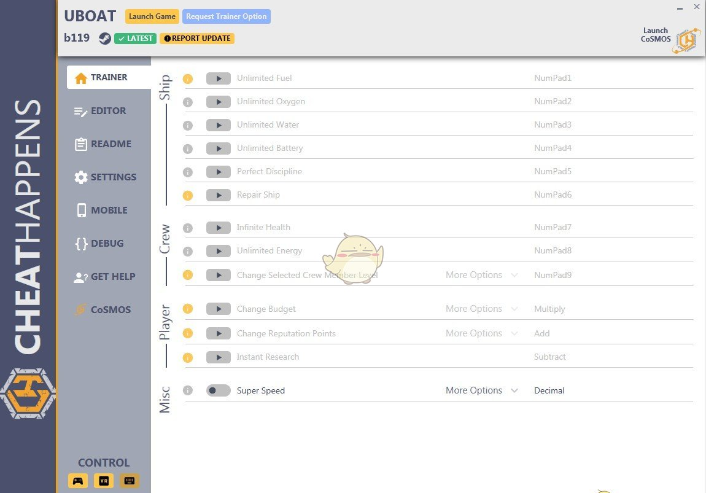Expand More Options for Change Selected Crew Member Level
Screen dimensions: 707x493
click(x=482, y=275)
